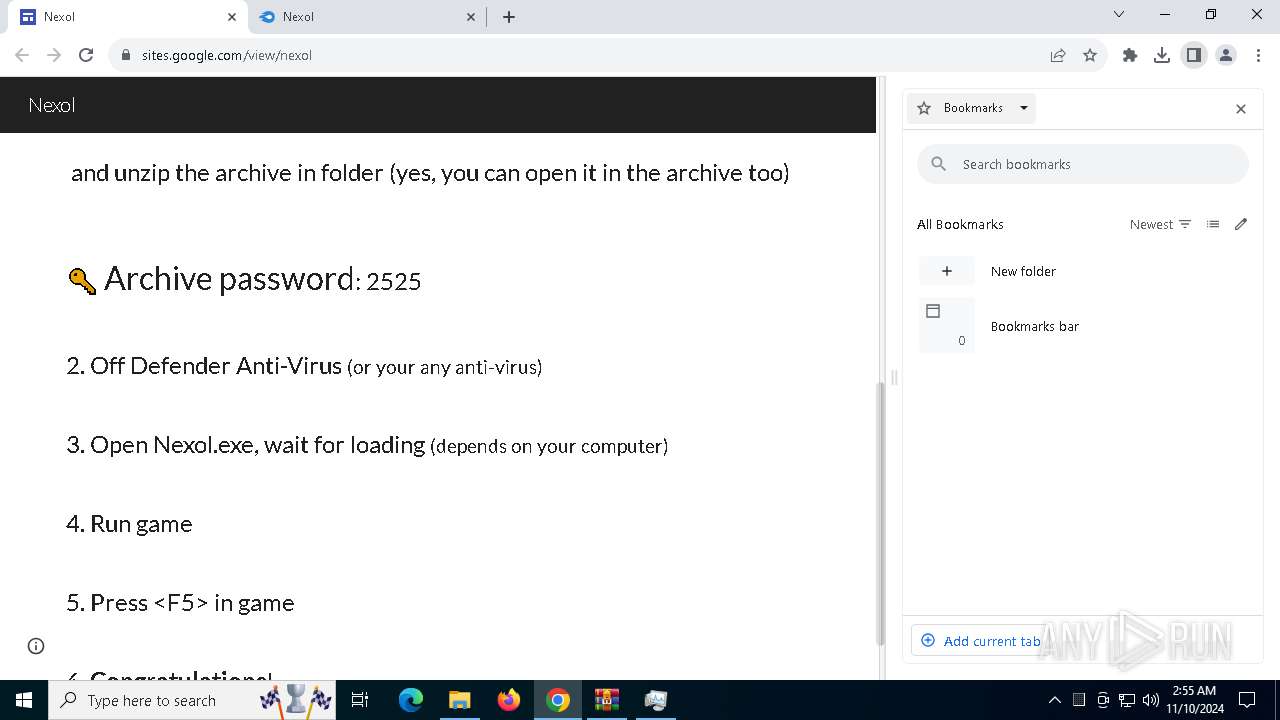The width and height of the screenshot is (1280, 720).
Task: Click the Search bookmarks field
Action: point(1083,164)
